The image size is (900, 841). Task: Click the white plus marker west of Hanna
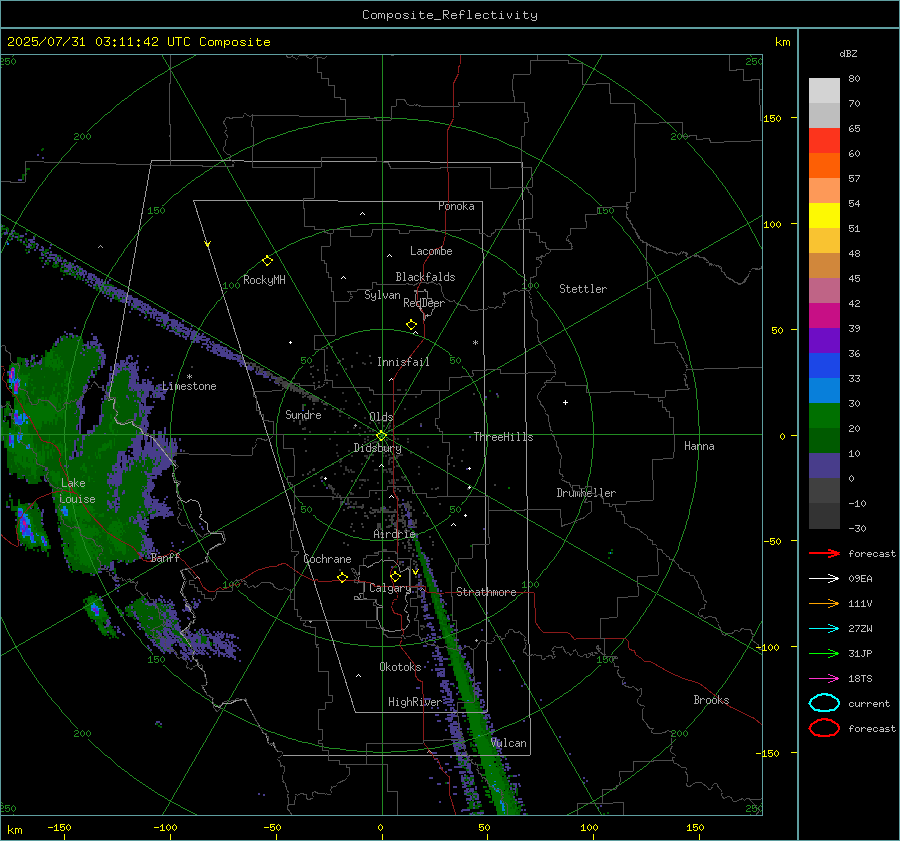[x=565, y=402]
